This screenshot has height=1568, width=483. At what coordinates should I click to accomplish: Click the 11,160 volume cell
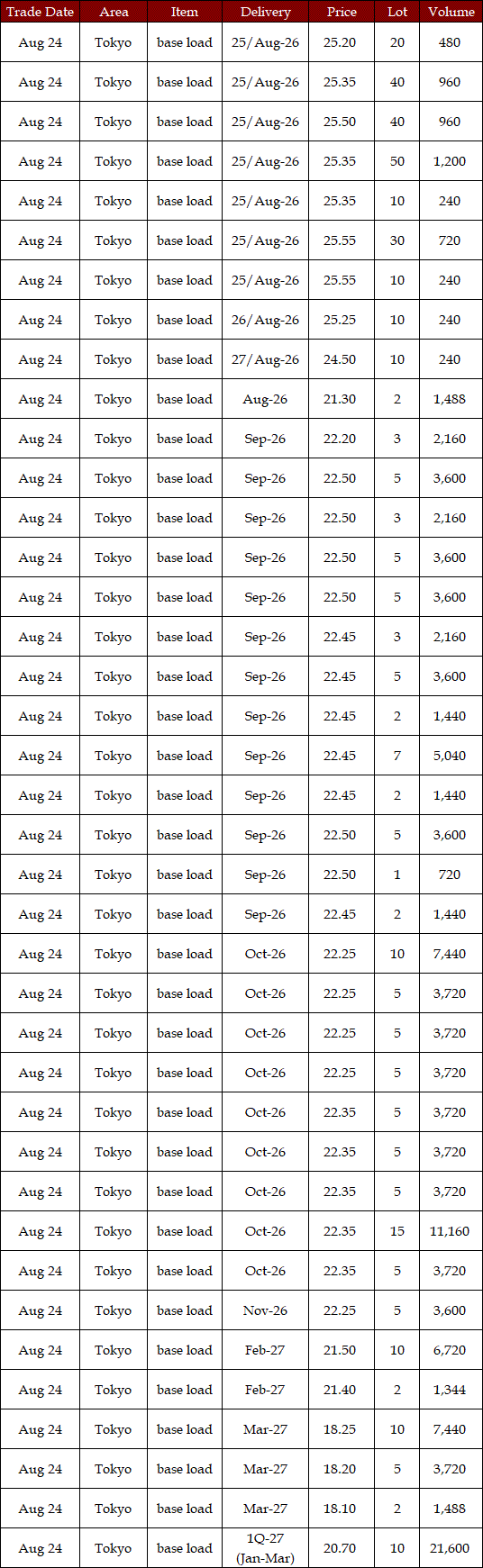click(x=451, y=1231)
